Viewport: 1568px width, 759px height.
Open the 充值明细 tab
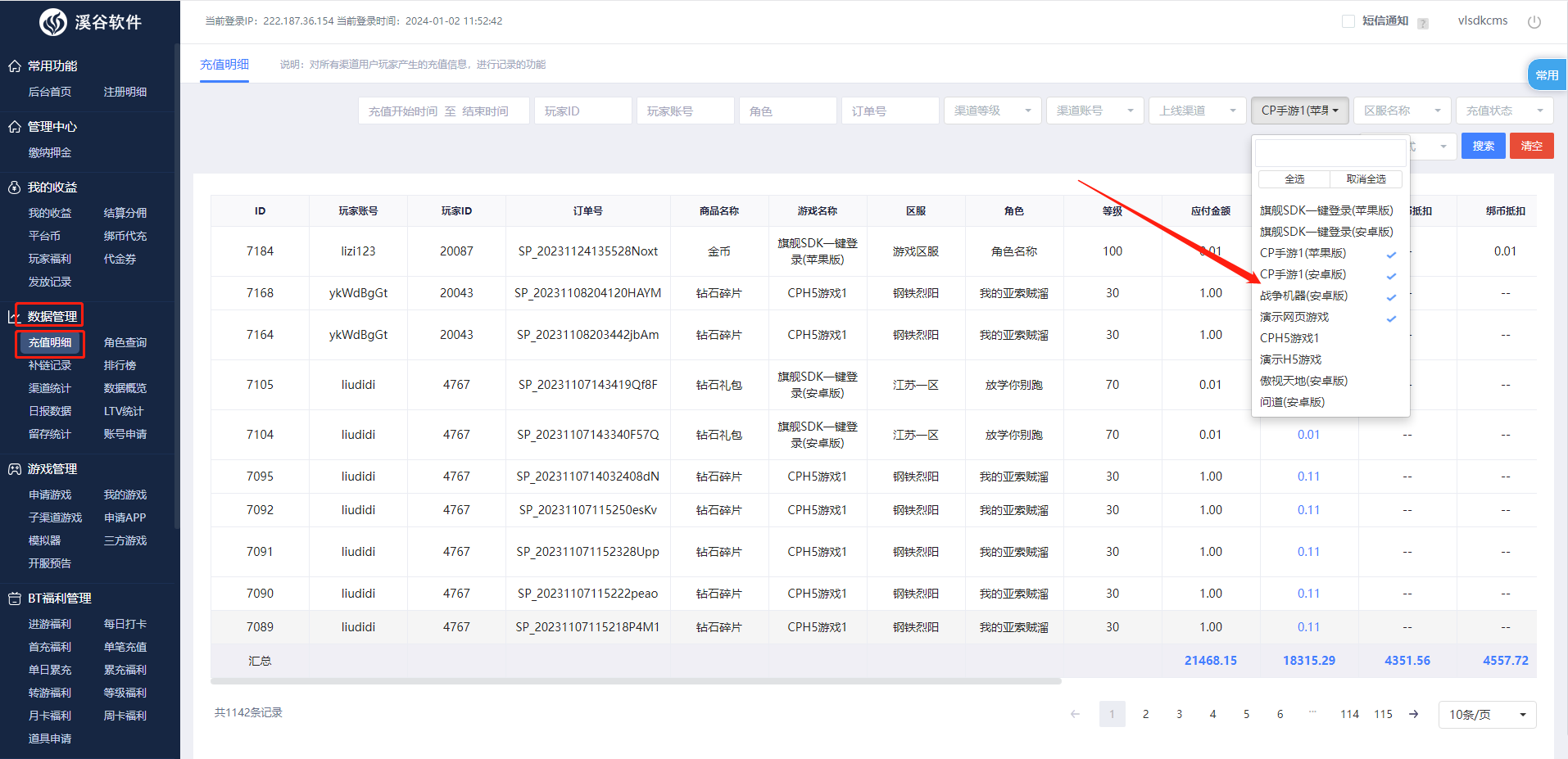(224, 65)
